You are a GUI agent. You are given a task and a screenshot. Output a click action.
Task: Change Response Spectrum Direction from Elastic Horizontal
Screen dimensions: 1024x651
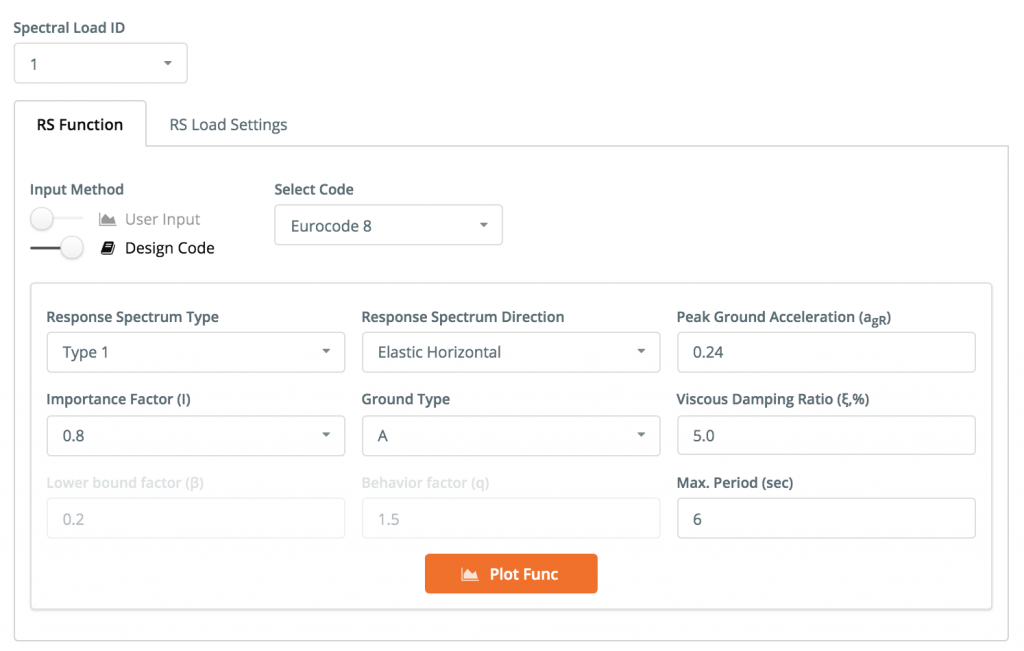pos(510,352)
